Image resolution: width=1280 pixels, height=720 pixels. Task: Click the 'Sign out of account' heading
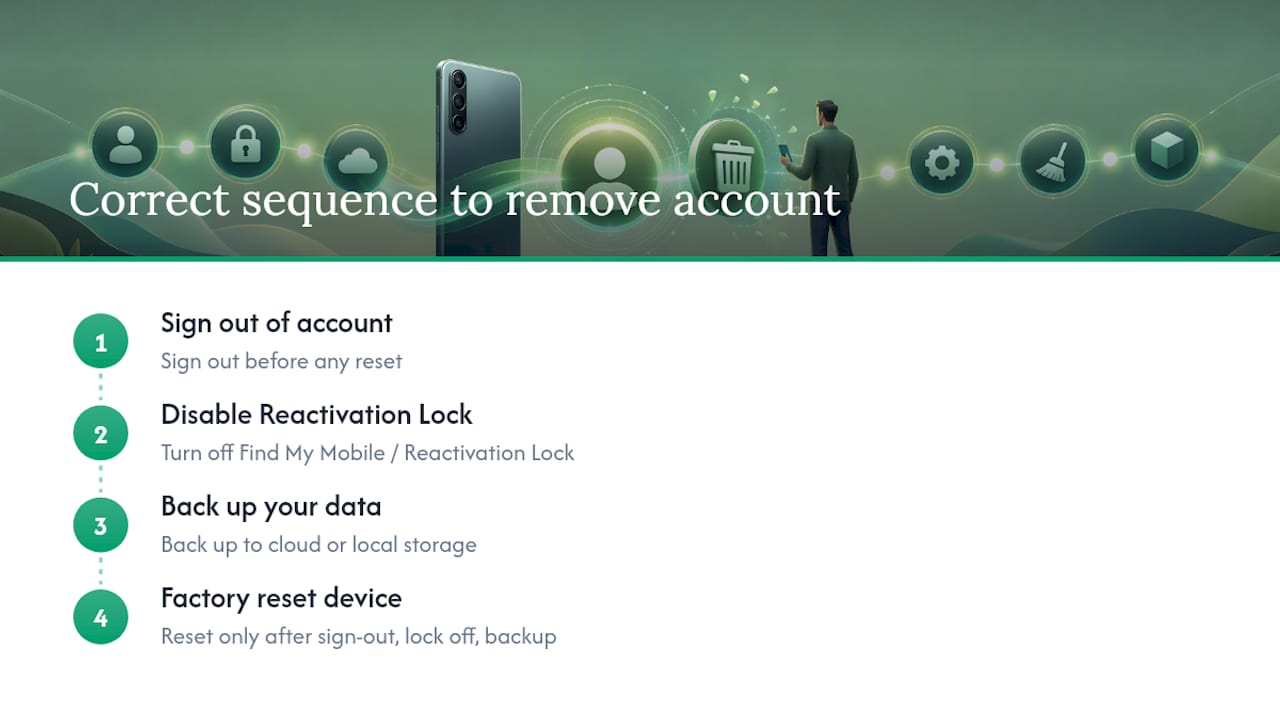click(277, 323)
